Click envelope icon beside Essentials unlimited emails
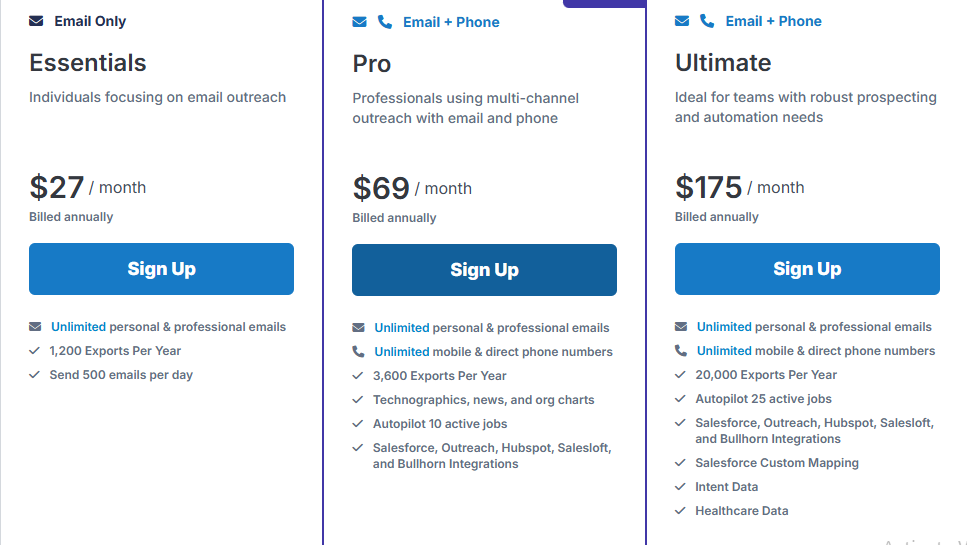 [x=36, y=327]
